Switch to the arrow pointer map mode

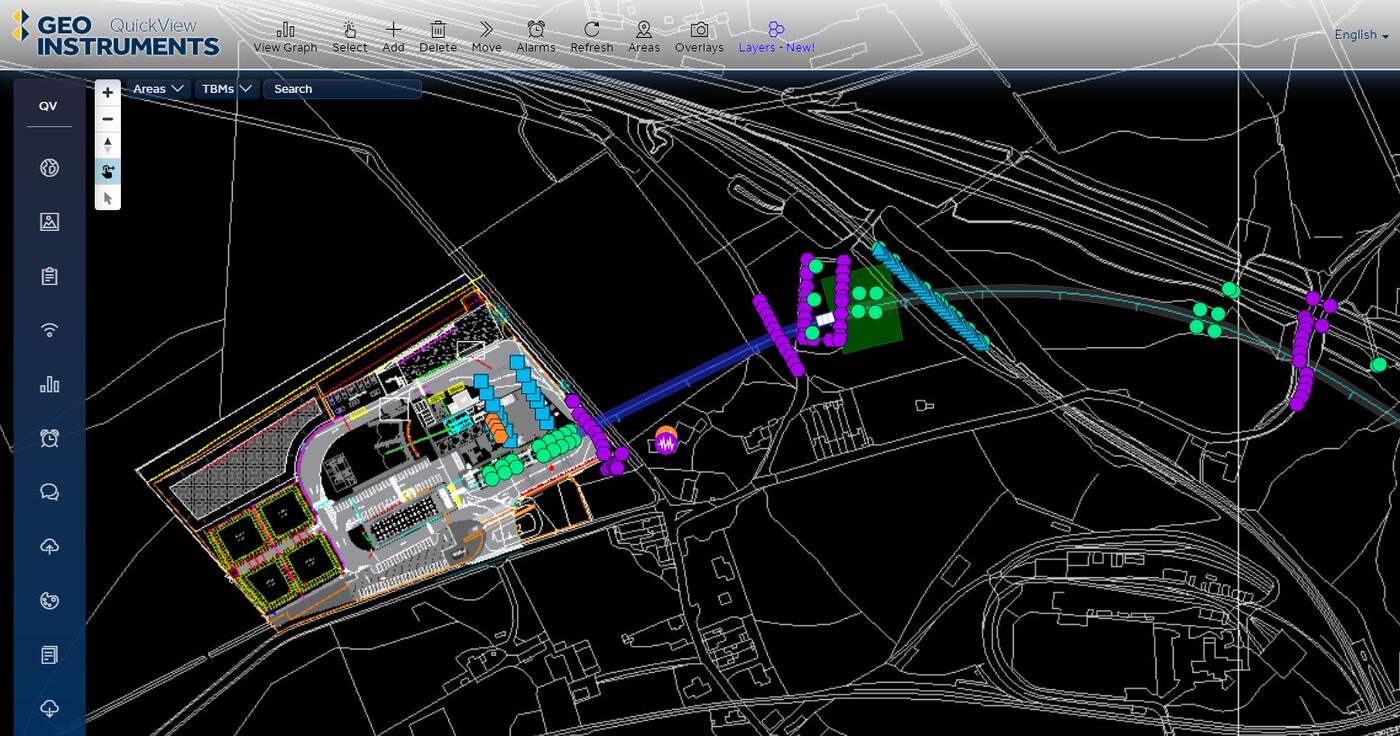tap(108, 197)
